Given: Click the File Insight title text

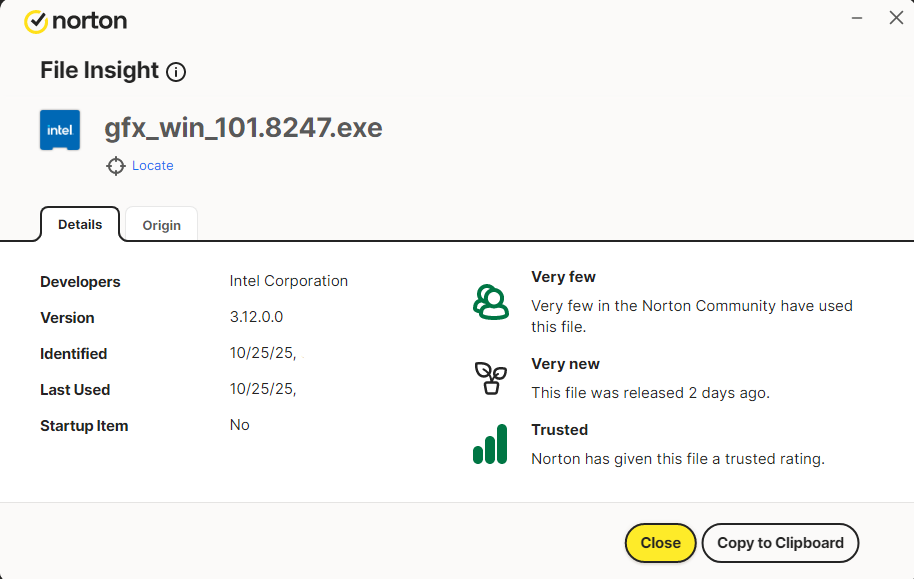Looking at the screenshot, I should (x=99, y=71).
